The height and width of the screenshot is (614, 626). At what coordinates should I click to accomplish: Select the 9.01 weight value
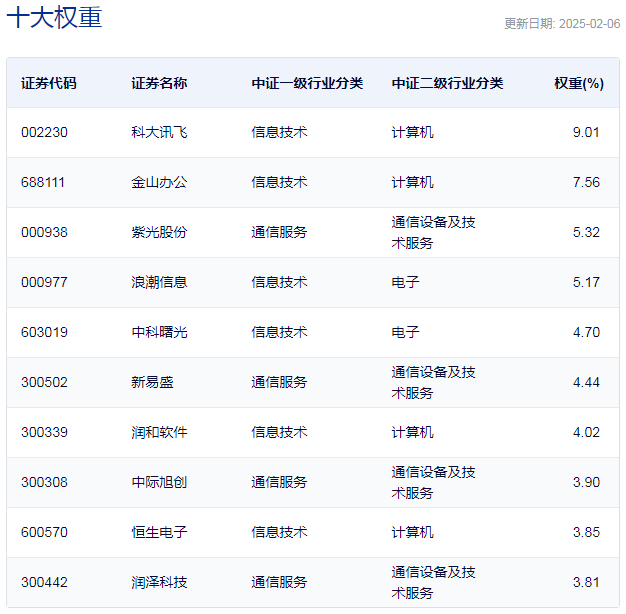(x=586, y=132)
